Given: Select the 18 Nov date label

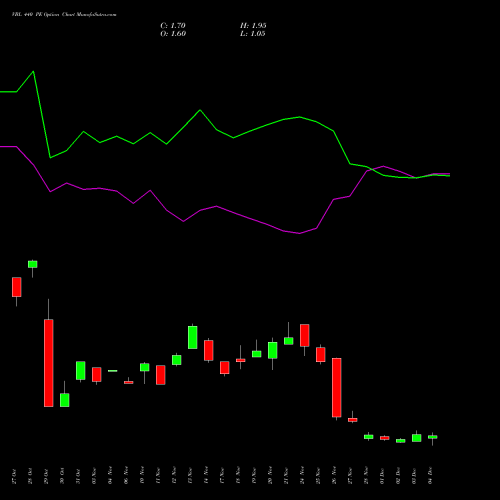Looking at the screenshot, I should pyautogui.click(x=238, y=476).
